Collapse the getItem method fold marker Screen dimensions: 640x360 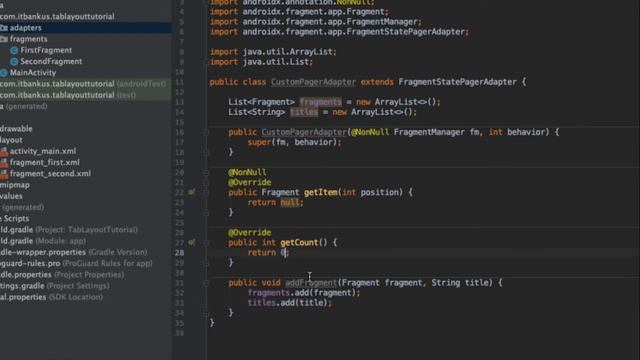pos(206,192)
